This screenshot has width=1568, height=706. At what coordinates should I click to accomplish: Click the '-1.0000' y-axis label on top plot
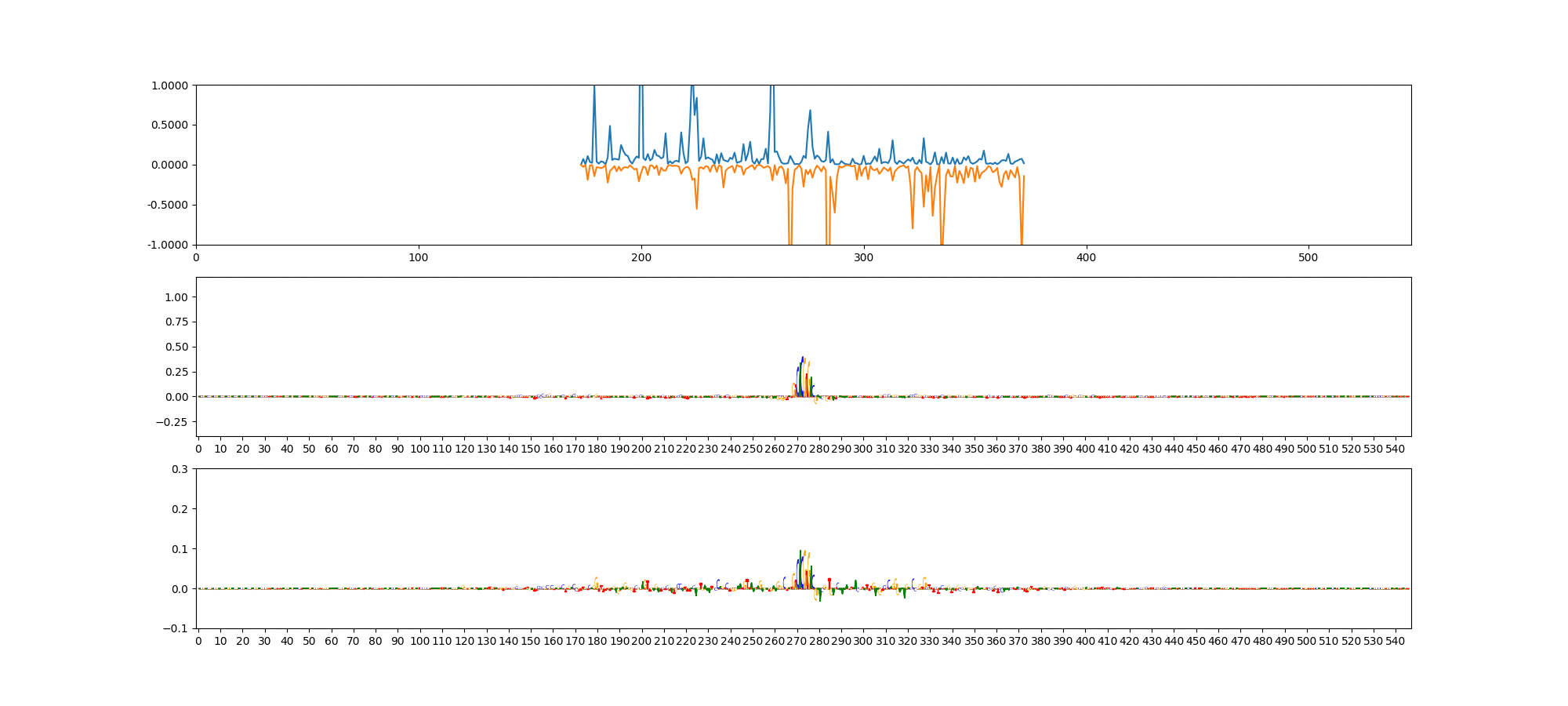pos(168,246)
